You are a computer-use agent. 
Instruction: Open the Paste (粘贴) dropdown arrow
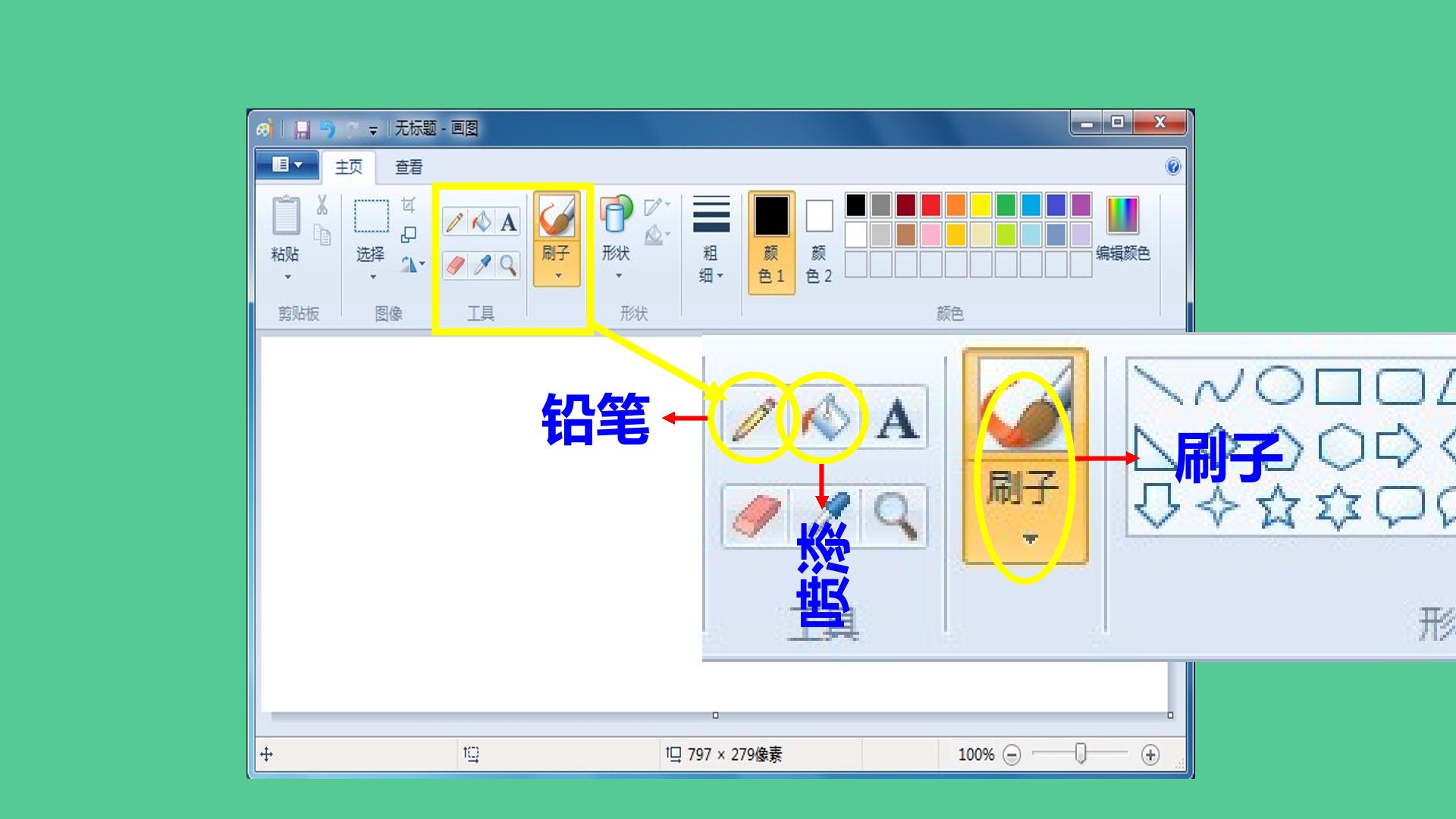pyautogui.click(x=287, y=277)
